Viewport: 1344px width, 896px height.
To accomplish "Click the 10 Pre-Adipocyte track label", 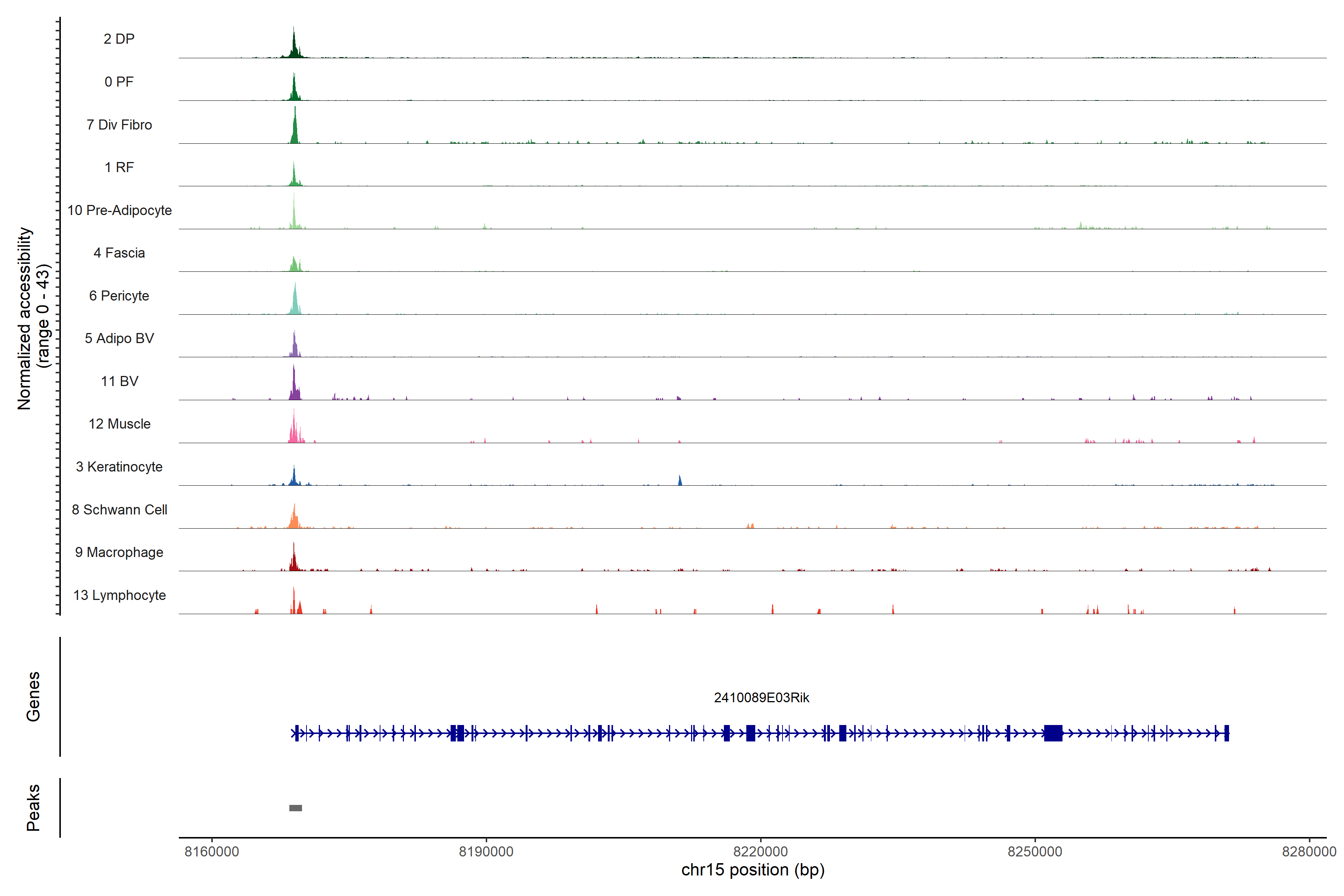I will pyautogui.click(x=119, y=210).
